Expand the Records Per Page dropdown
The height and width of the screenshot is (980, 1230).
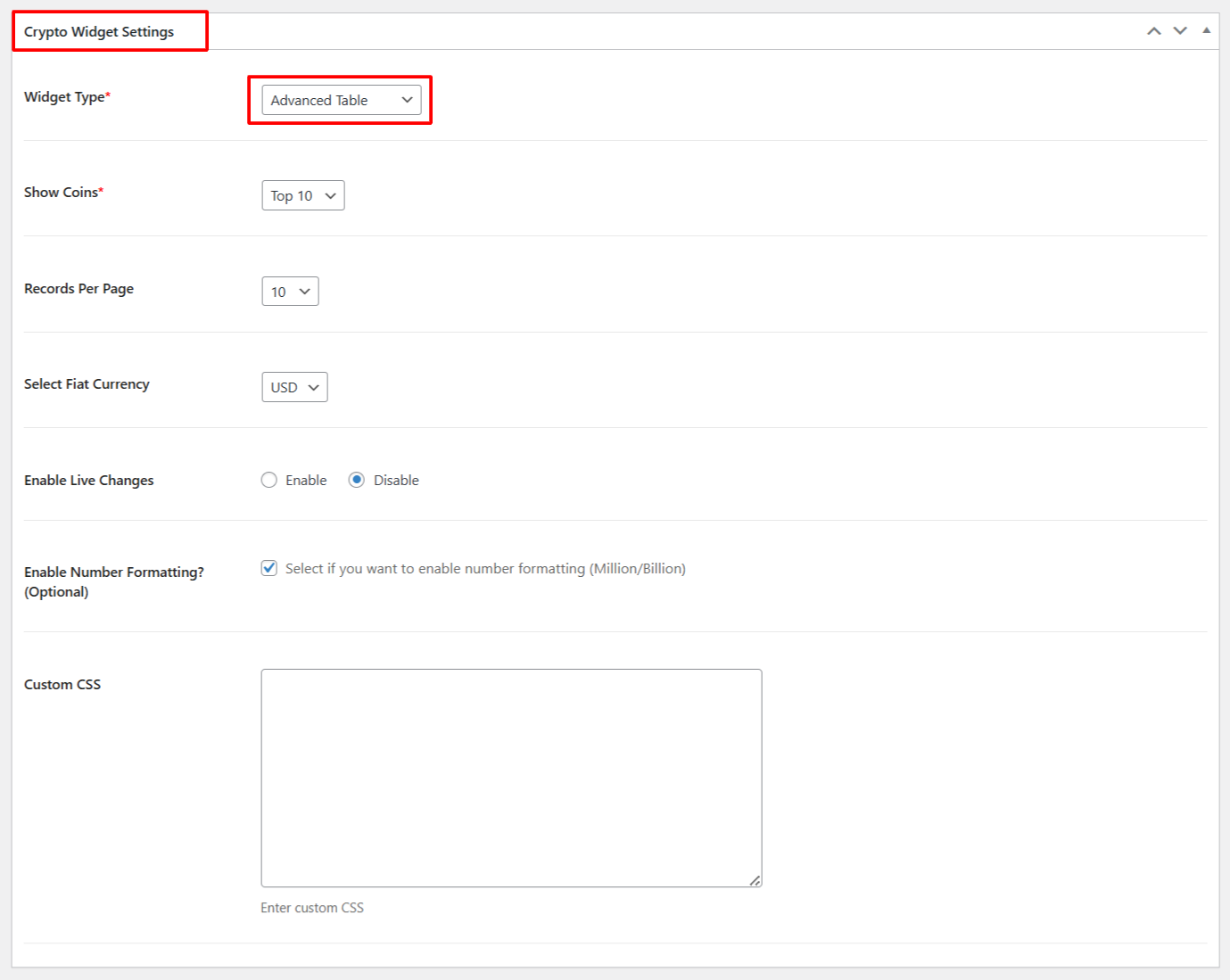point(290,292)
